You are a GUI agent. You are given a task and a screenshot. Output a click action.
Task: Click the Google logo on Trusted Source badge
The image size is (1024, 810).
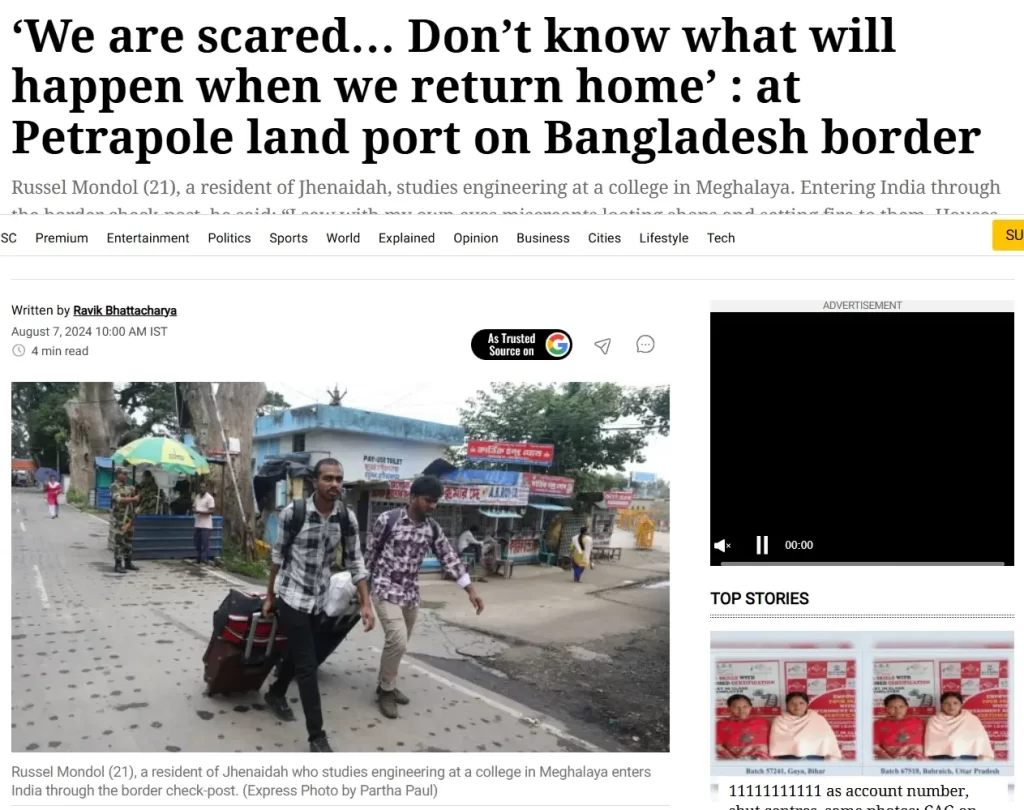click(557, 344)
